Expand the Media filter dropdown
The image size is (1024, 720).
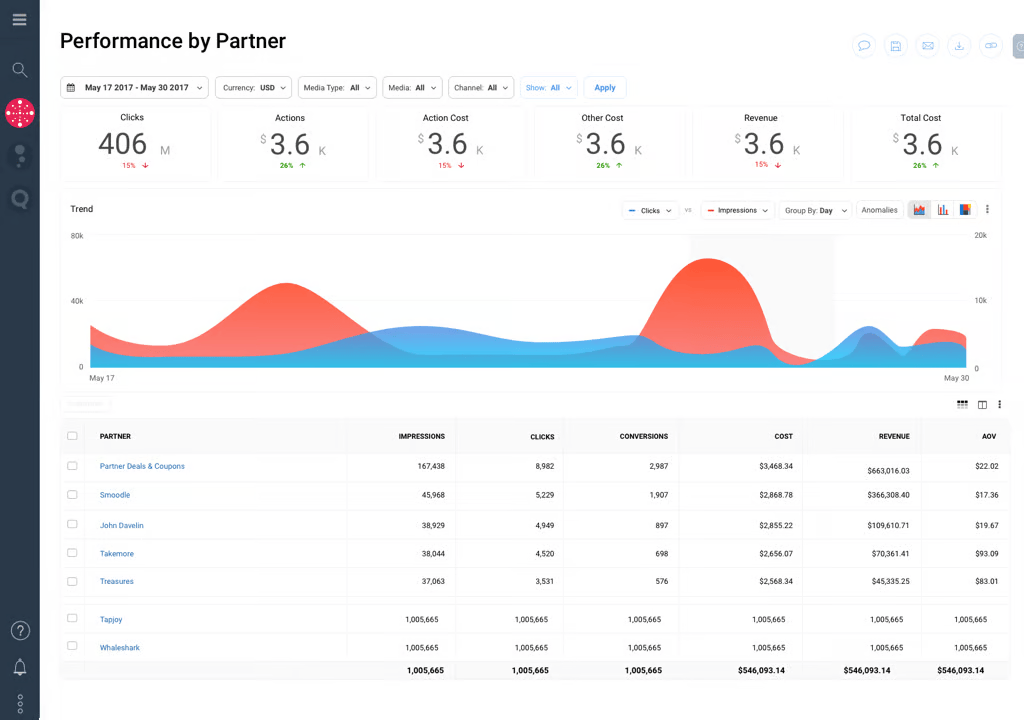413,88
